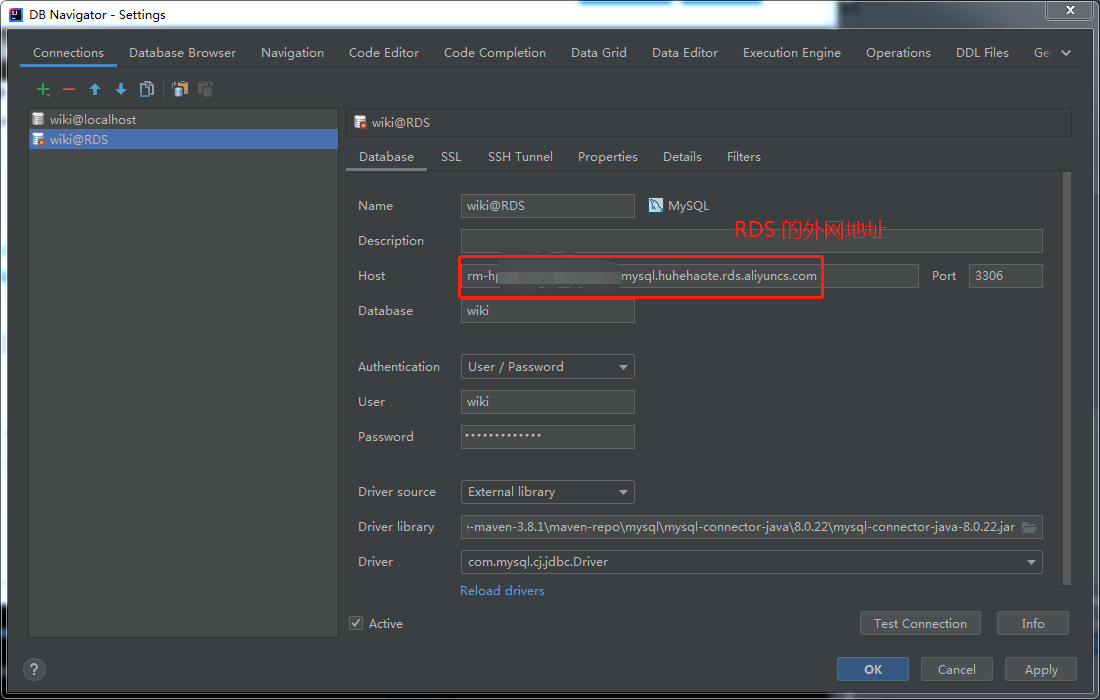Select the Connections tab

pos(68,53)
